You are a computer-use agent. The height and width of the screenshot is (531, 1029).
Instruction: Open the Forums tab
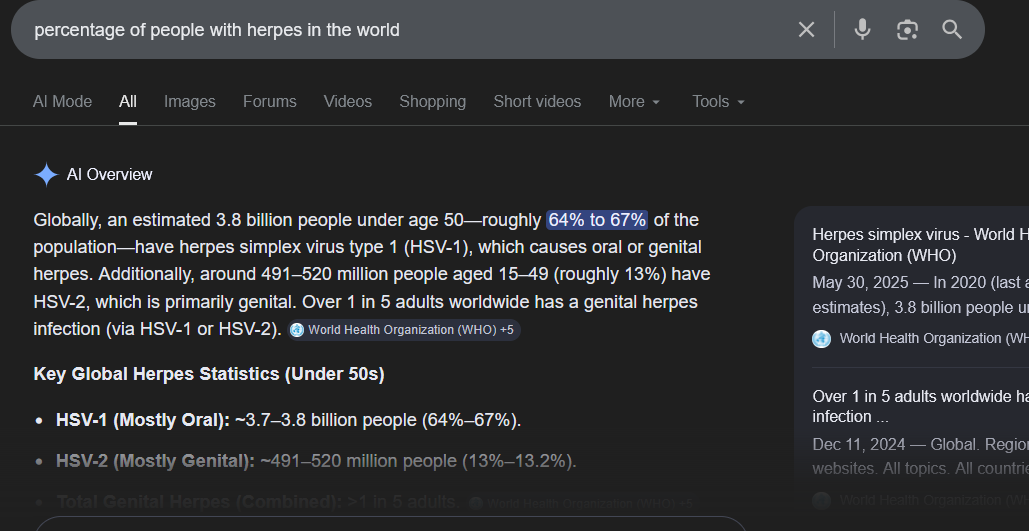click(270, 102)
